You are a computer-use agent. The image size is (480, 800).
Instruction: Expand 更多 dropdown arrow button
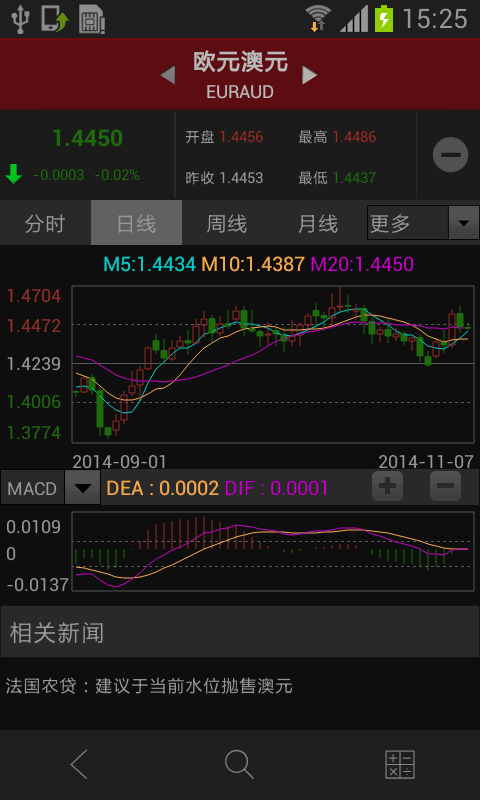tap(464, 222)
